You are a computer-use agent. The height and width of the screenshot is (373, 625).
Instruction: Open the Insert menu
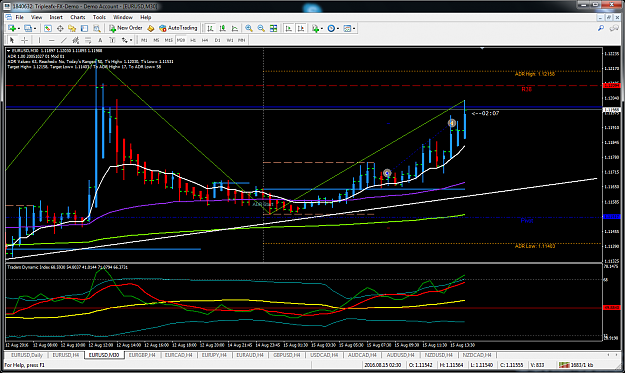click(x=56, y=17)
